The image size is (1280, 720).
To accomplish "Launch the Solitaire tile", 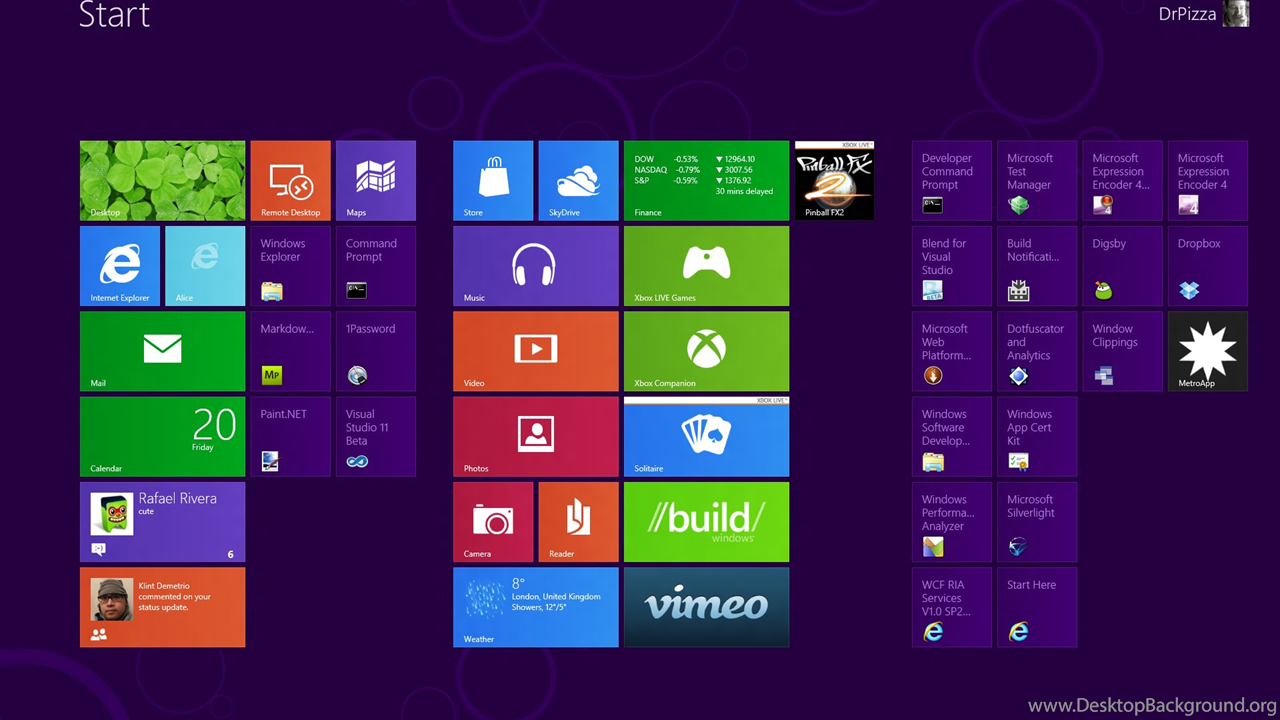I will pos(706,437).
